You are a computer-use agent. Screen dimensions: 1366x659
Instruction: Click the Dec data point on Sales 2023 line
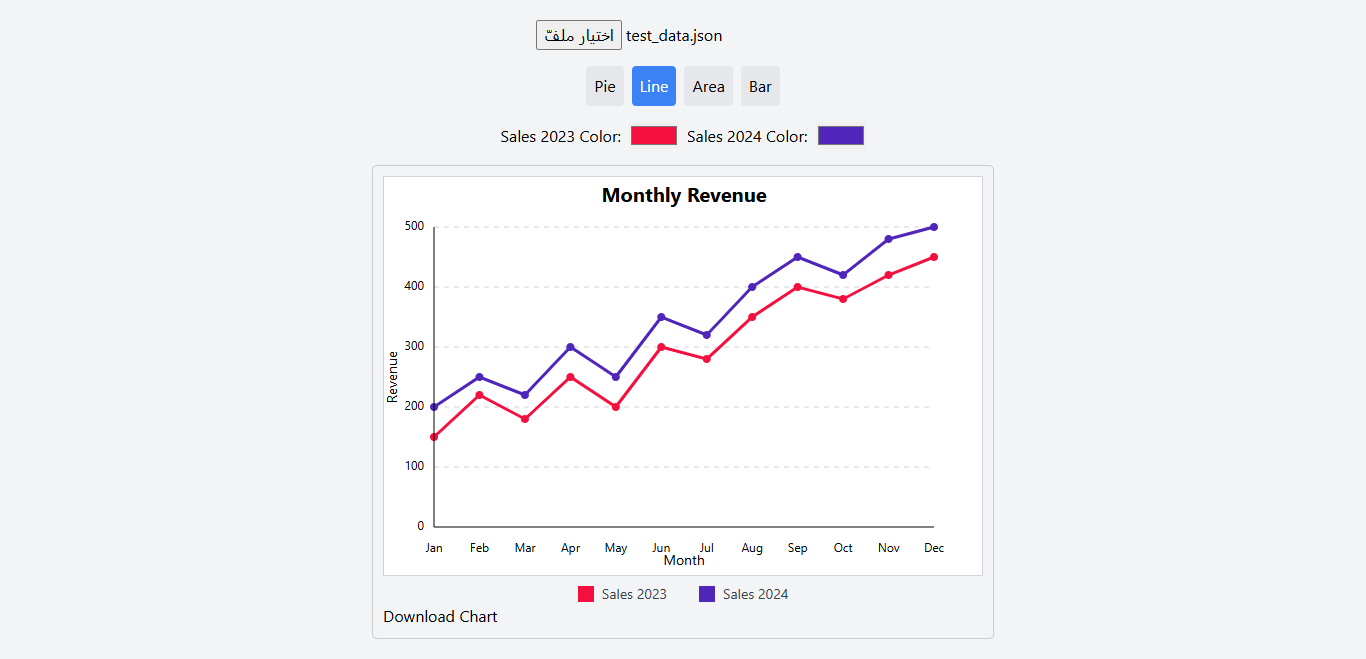(934, 257)
